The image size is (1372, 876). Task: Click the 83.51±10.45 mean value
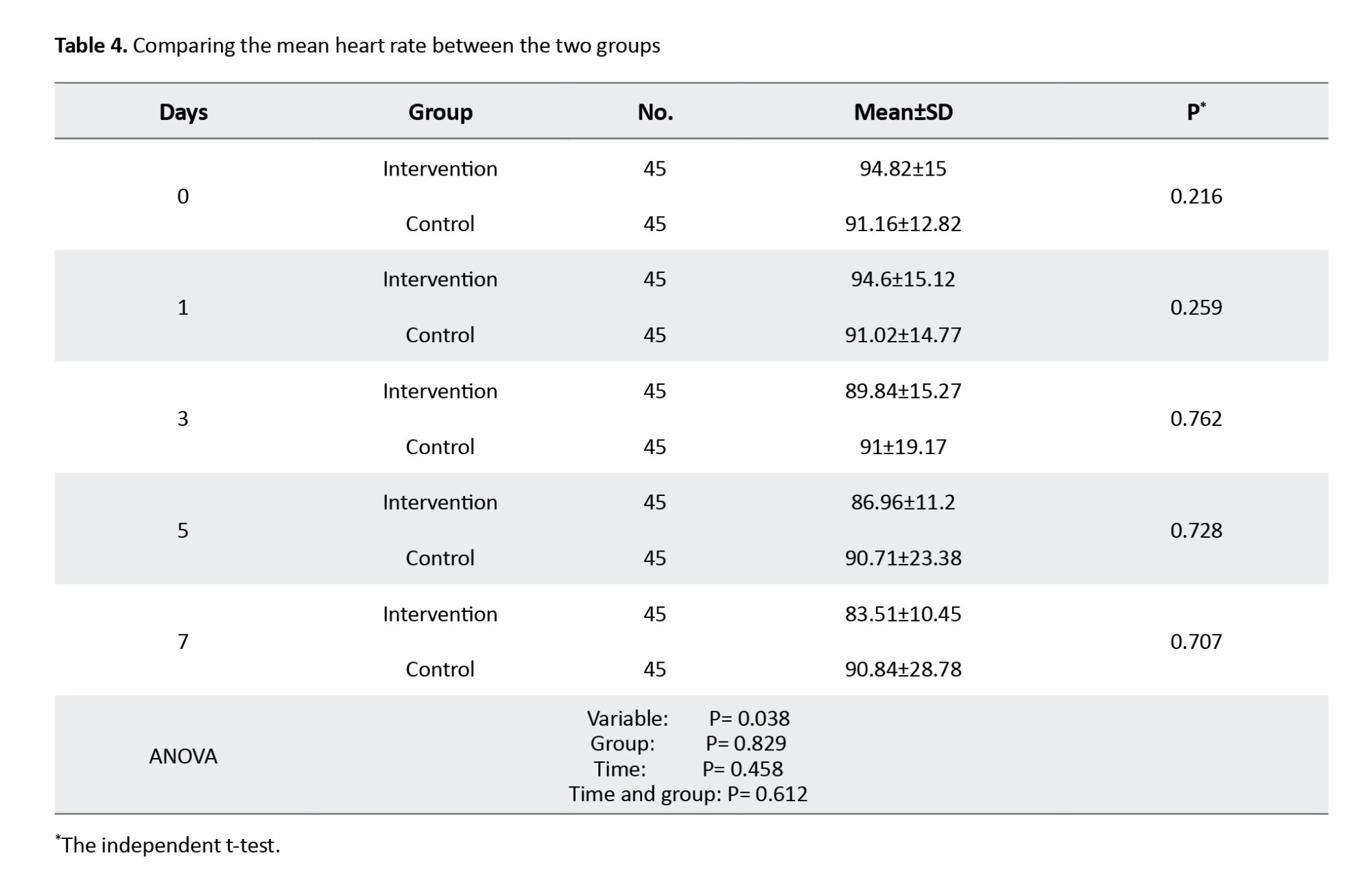[903, 614]
